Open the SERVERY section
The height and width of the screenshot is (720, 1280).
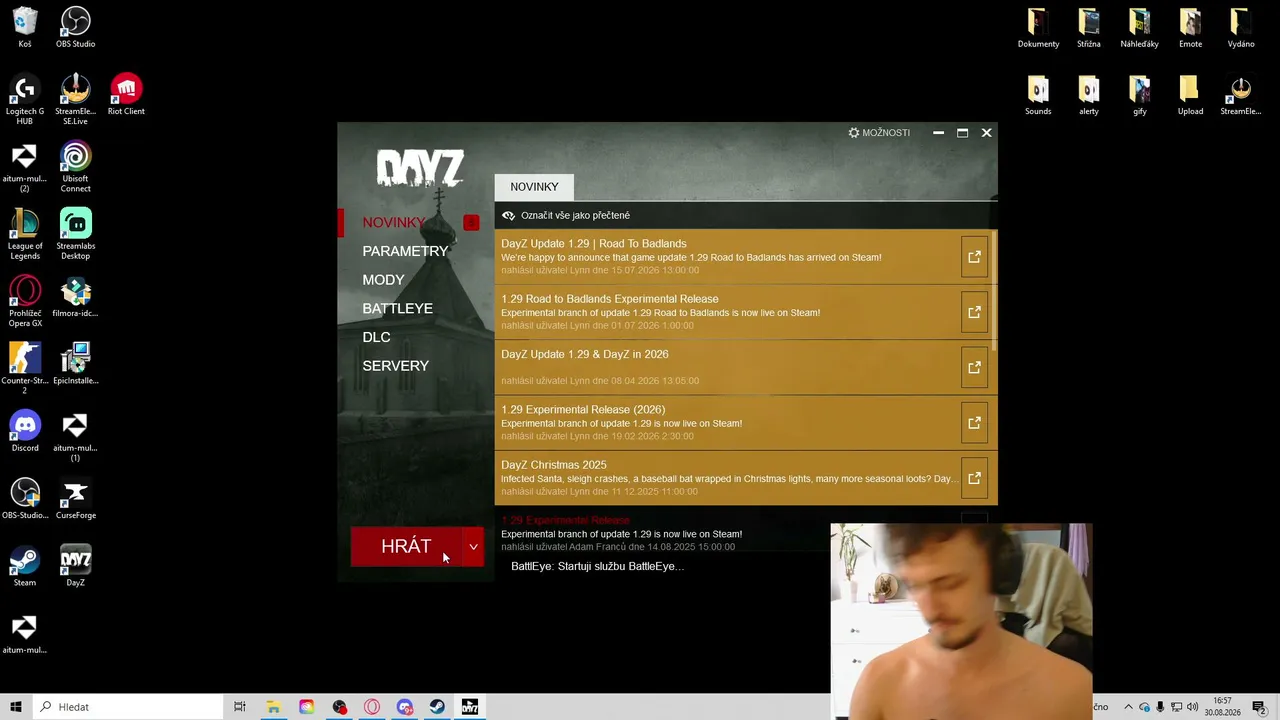[395, 366]
